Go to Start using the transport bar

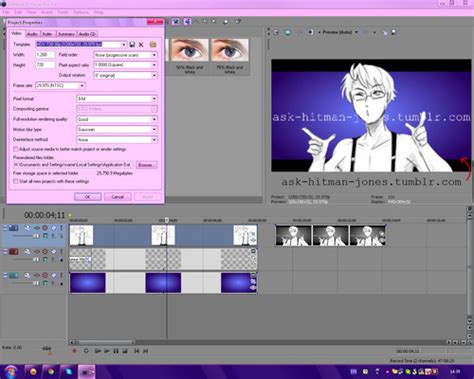(137, 351)
